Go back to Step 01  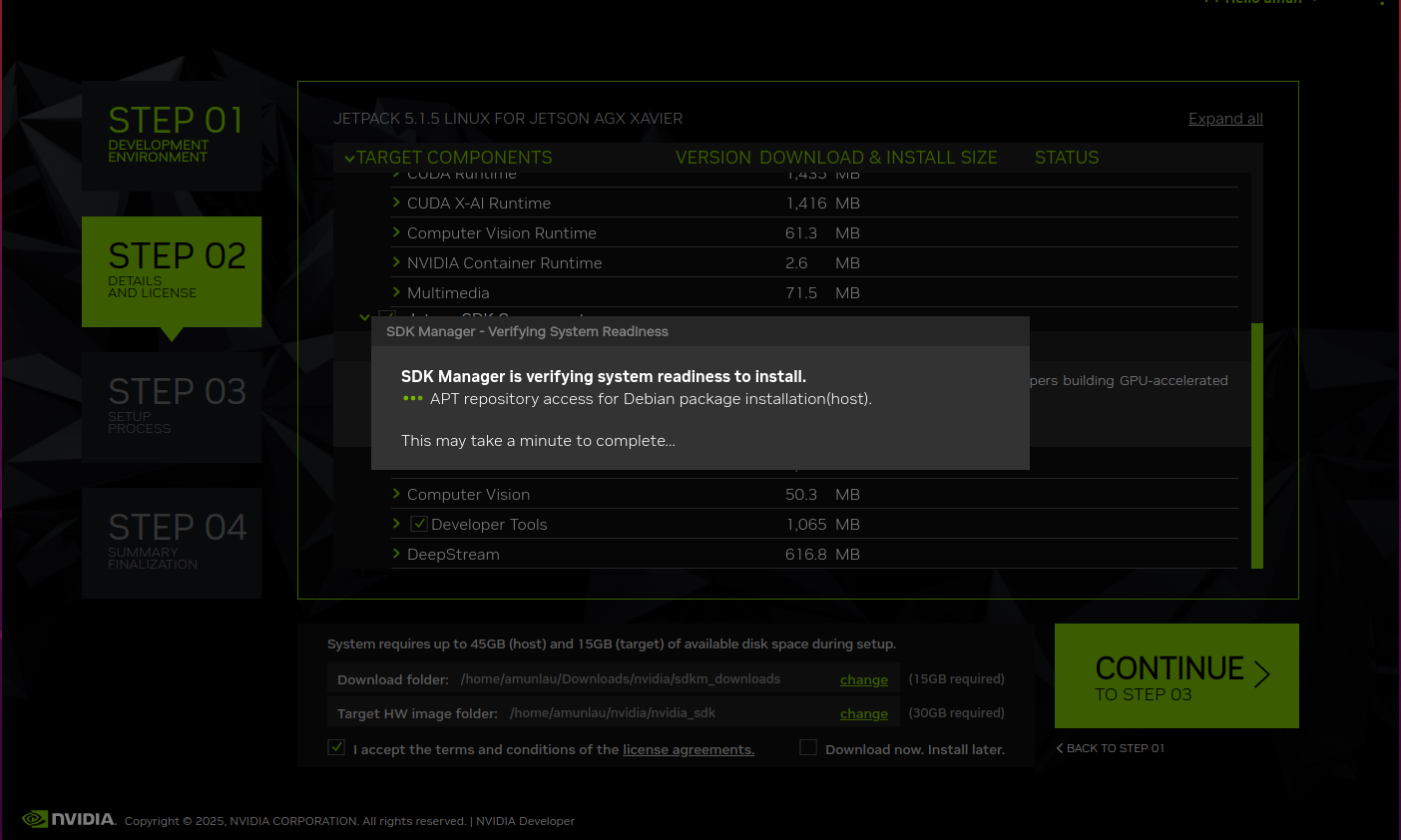(1111, 748)
